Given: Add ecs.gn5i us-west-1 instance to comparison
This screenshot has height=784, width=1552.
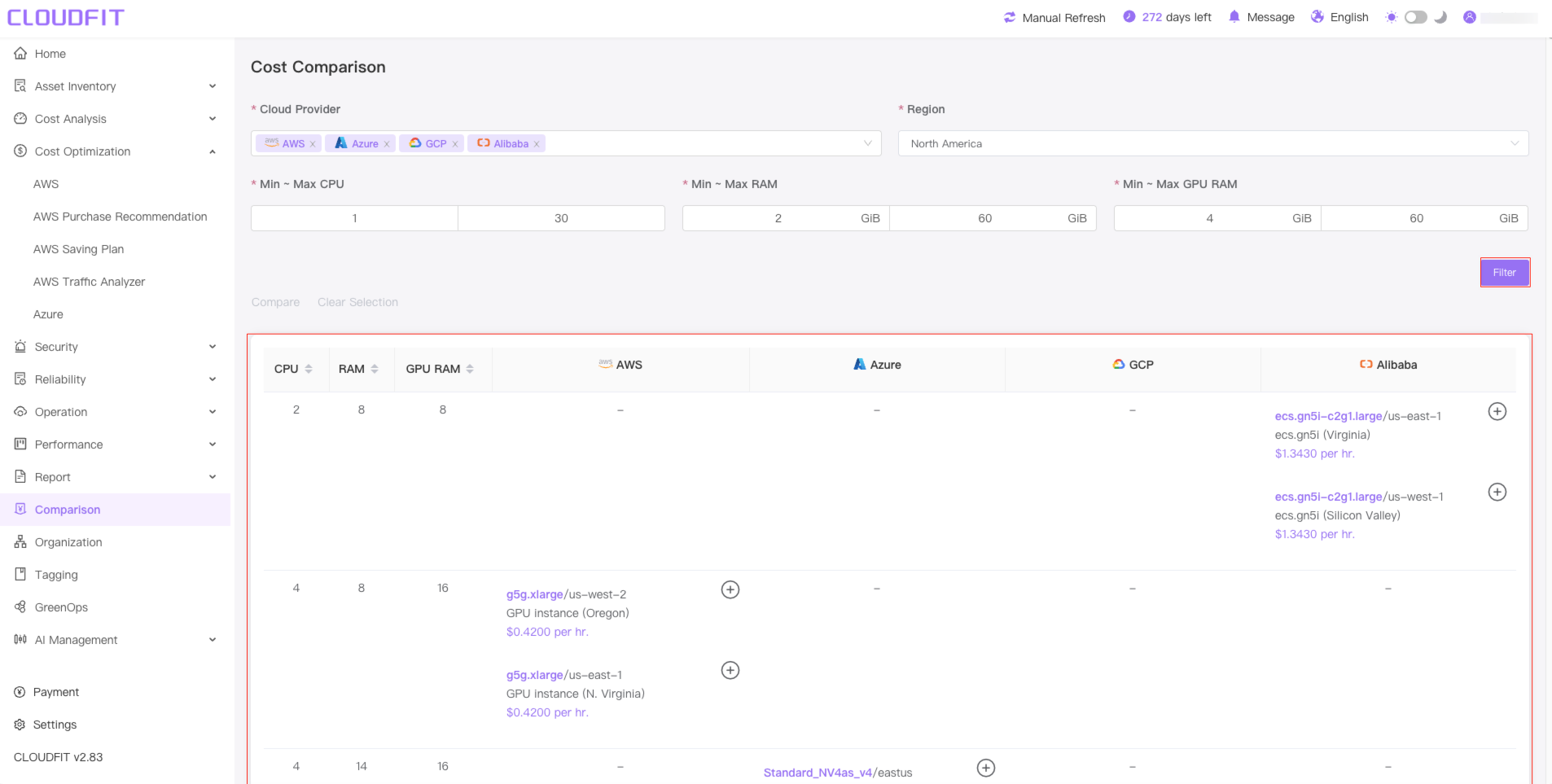Looking at the screenshot, I should (1497, 492).
